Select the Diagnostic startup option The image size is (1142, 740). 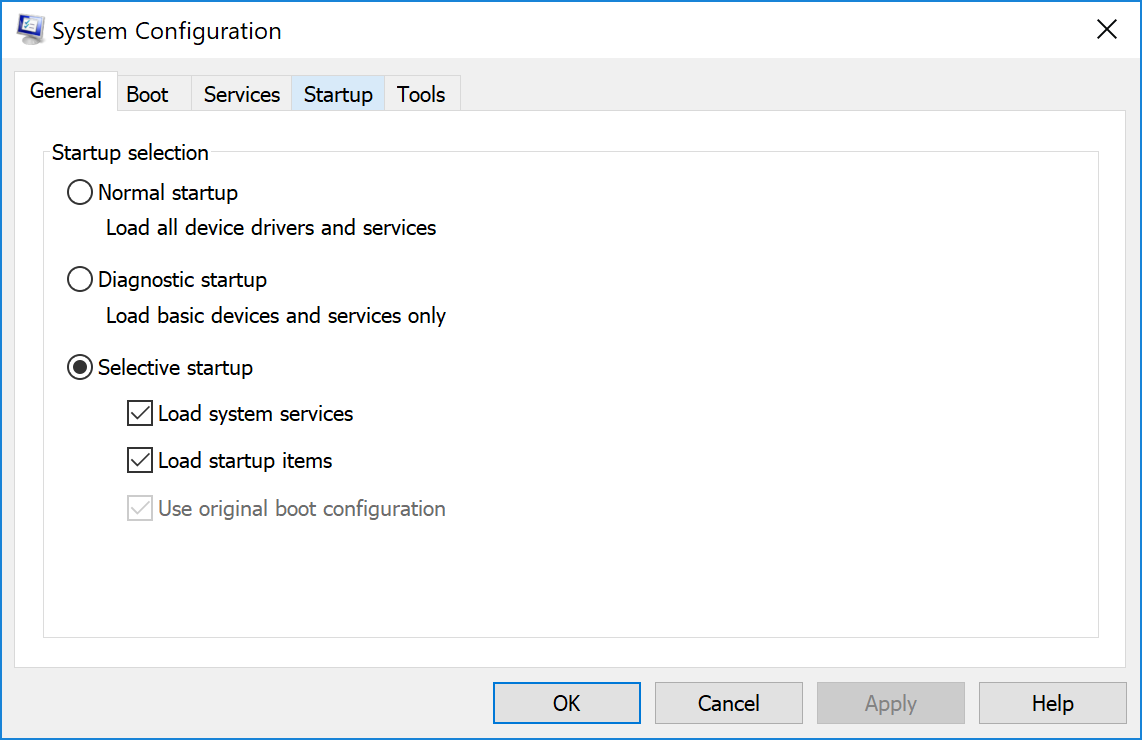pyautogui.click(x=80, y=280)
